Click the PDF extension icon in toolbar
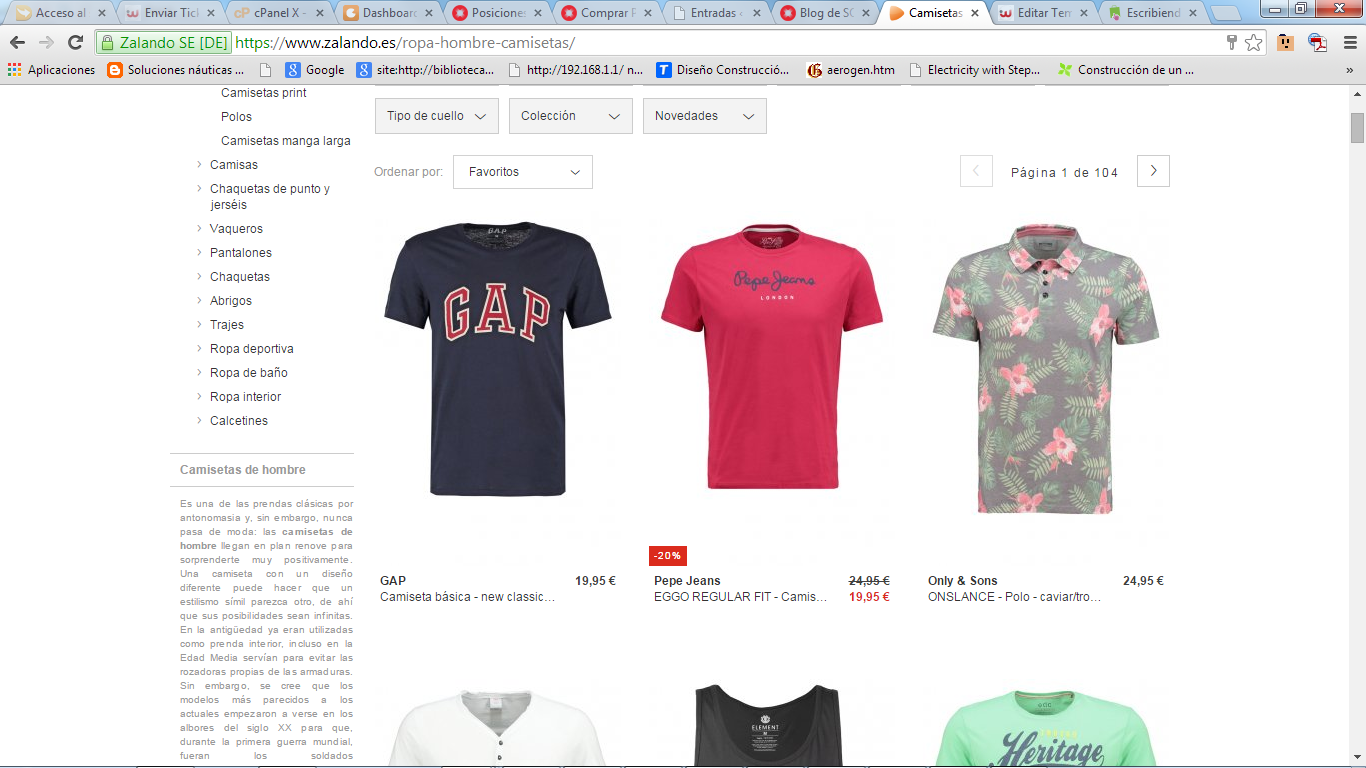Screen dimensions: 1366x768 pos(1318,43)
